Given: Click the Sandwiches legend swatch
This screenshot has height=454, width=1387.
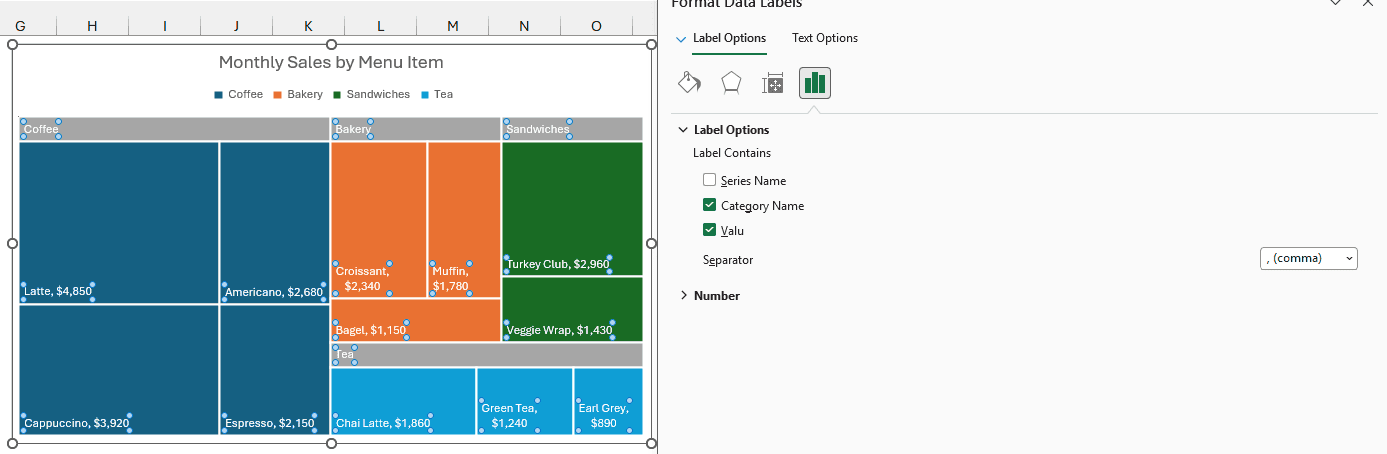Looking at the screenshot, I should coord(337,95).
